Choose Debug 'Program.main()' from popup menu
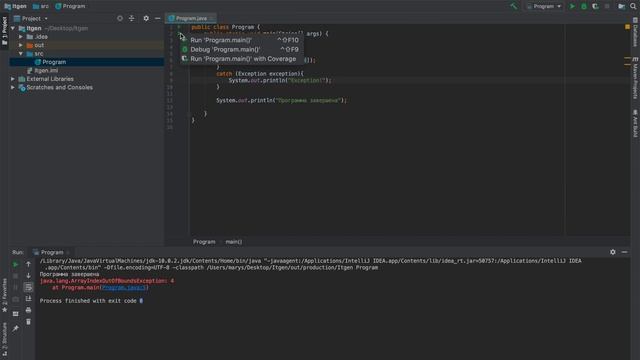The image size is (640, 360). [x=242, y=49]
